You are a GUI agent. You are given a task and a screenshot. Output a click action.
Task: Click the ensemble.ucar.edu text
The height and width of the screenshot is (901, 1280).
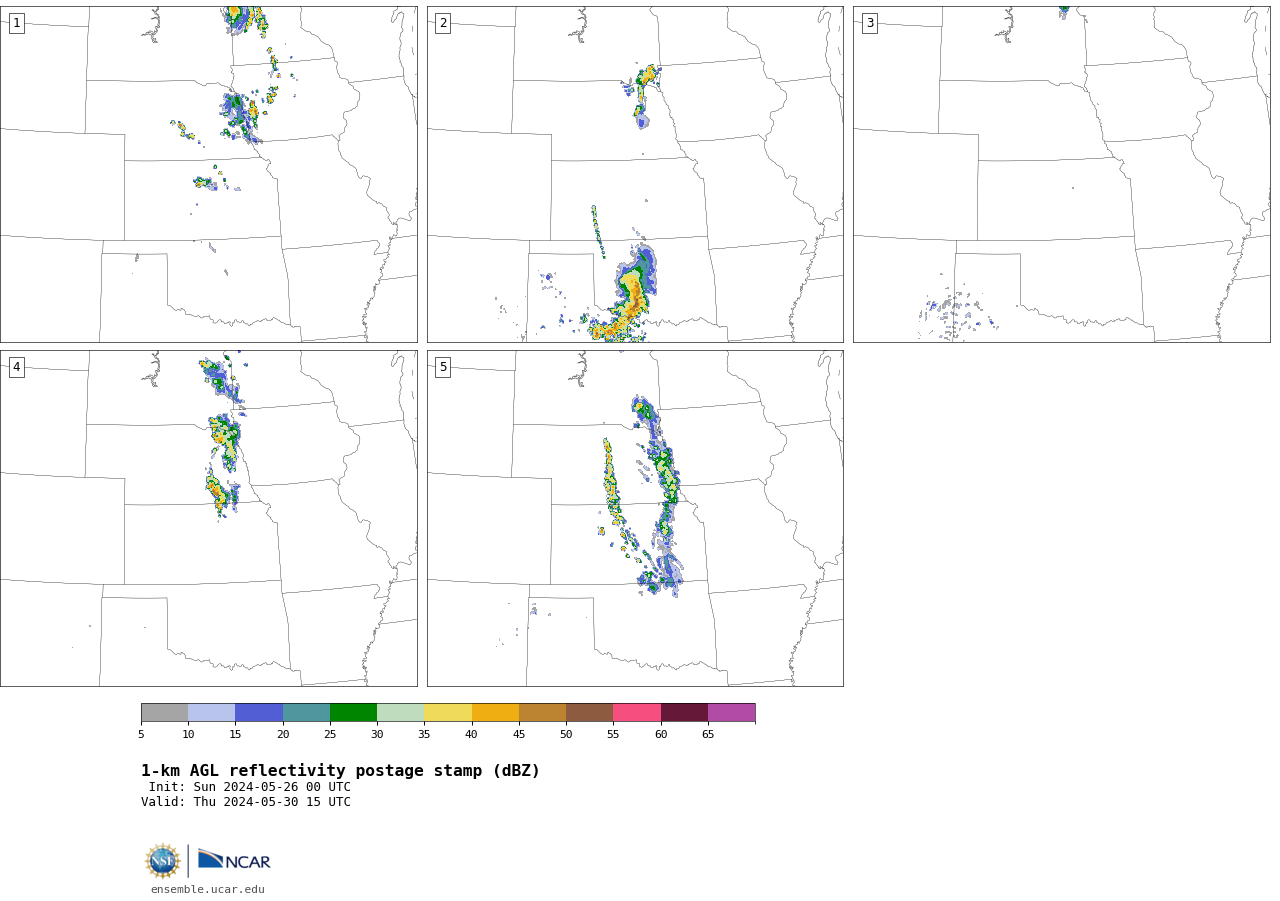click(x=208, y=889)
